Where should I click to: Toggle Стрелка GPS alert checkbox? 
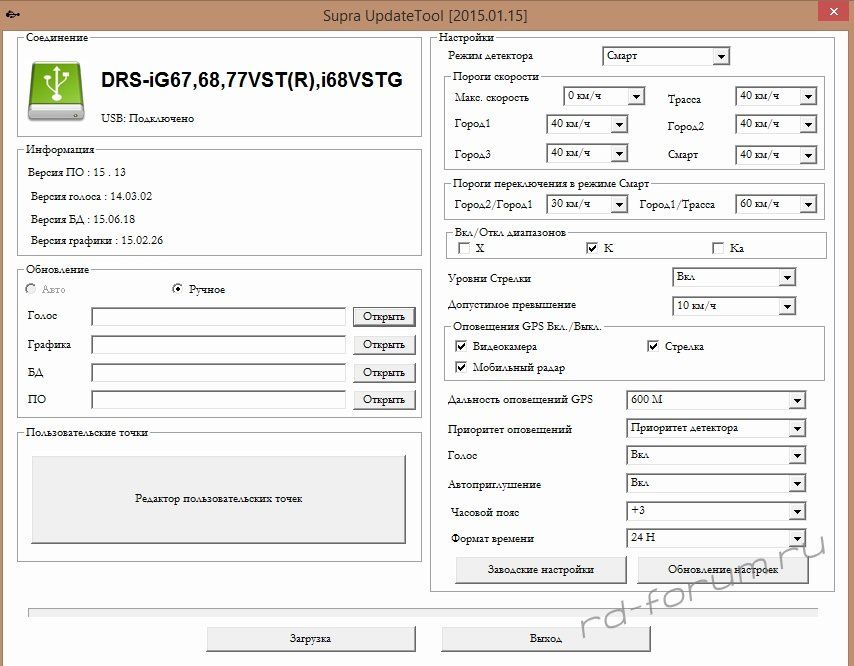[x=653, y=346]
